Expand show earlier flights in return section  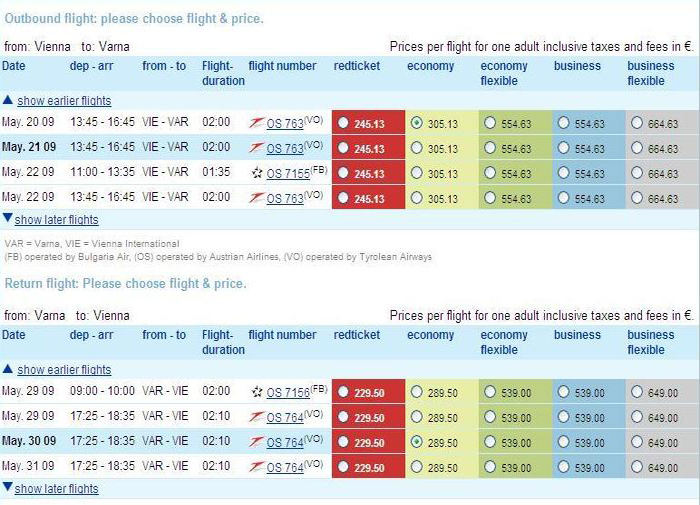click(64, 370)
